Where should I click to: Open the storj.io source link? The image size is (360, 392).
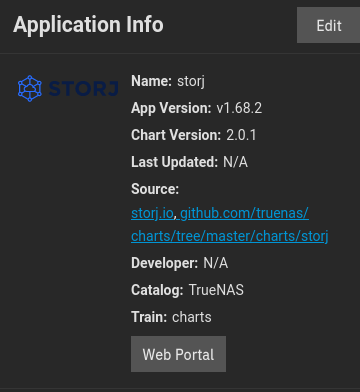coord(152,213)
